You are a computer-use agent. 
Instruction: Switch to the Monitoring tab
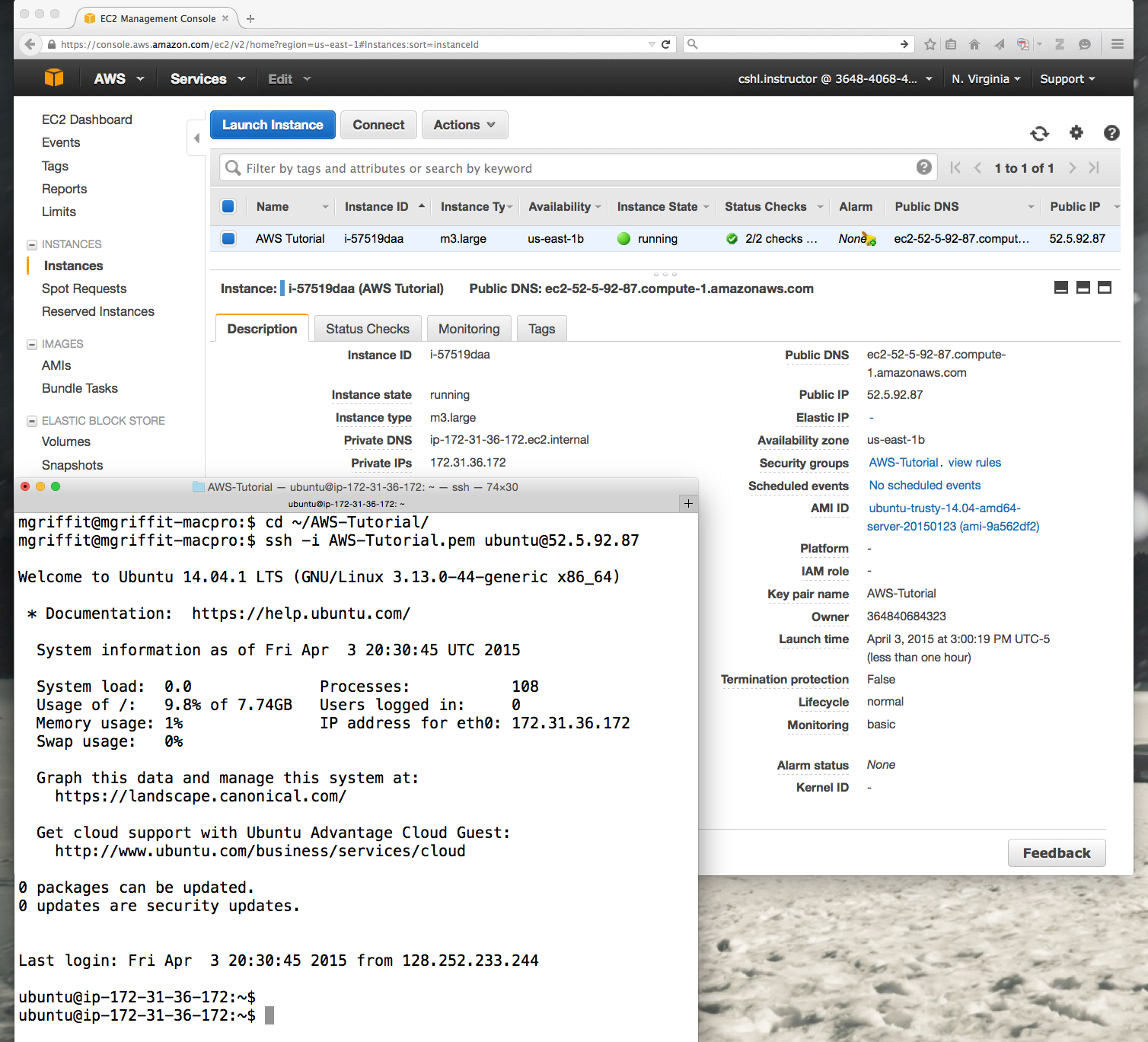(469, 329)
